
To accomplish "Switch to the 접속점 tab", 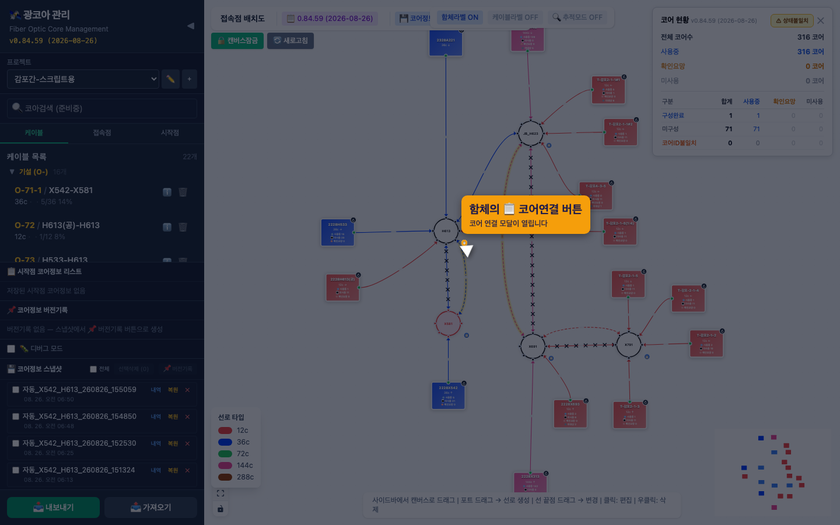I will [102, 133].
